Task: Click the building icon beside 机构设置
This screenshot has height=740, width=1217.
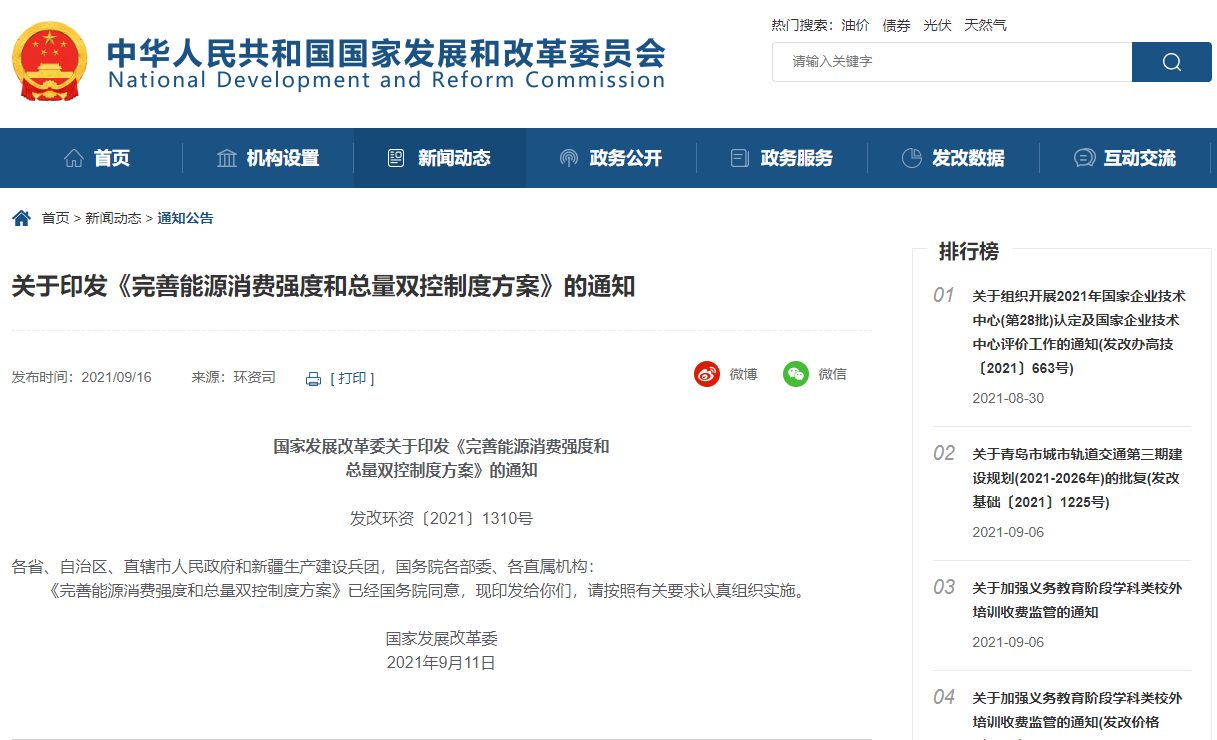Action: coord(227,158)
